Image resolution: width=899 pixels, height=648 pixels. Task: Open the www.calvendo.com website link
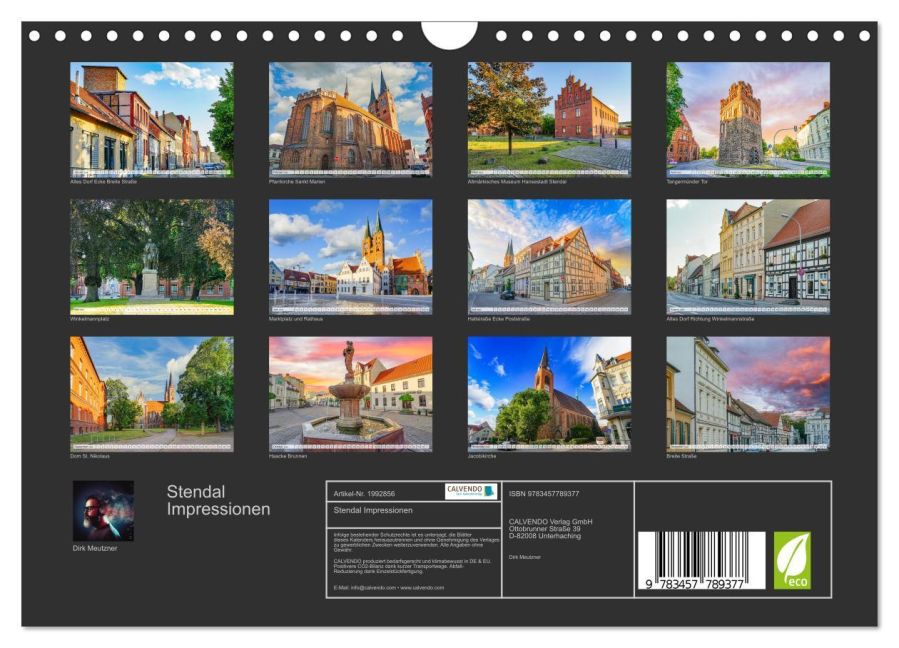[420, 587]
